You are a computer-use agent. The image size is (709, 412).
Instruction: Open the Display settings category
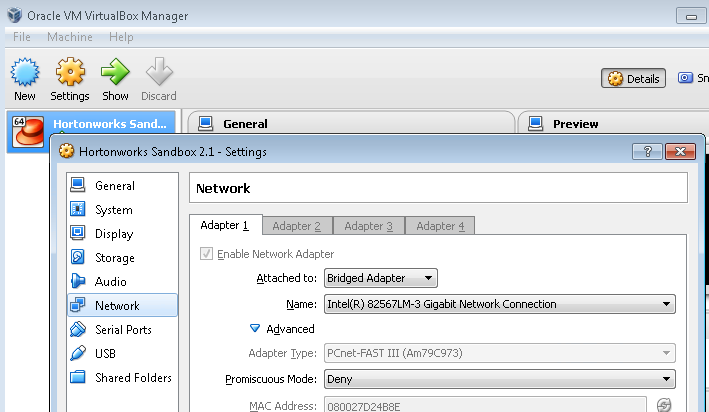[x=122, y=233]
